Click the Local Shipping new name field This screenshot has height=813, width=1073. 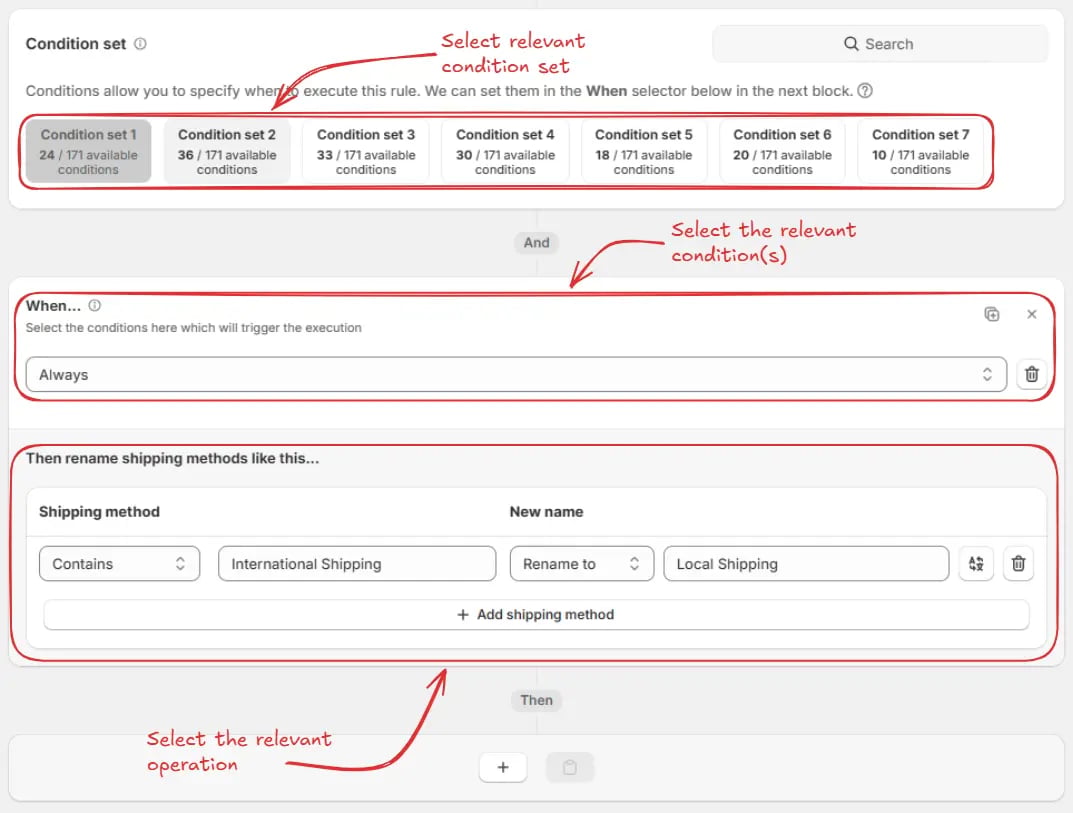pos(806,563)
